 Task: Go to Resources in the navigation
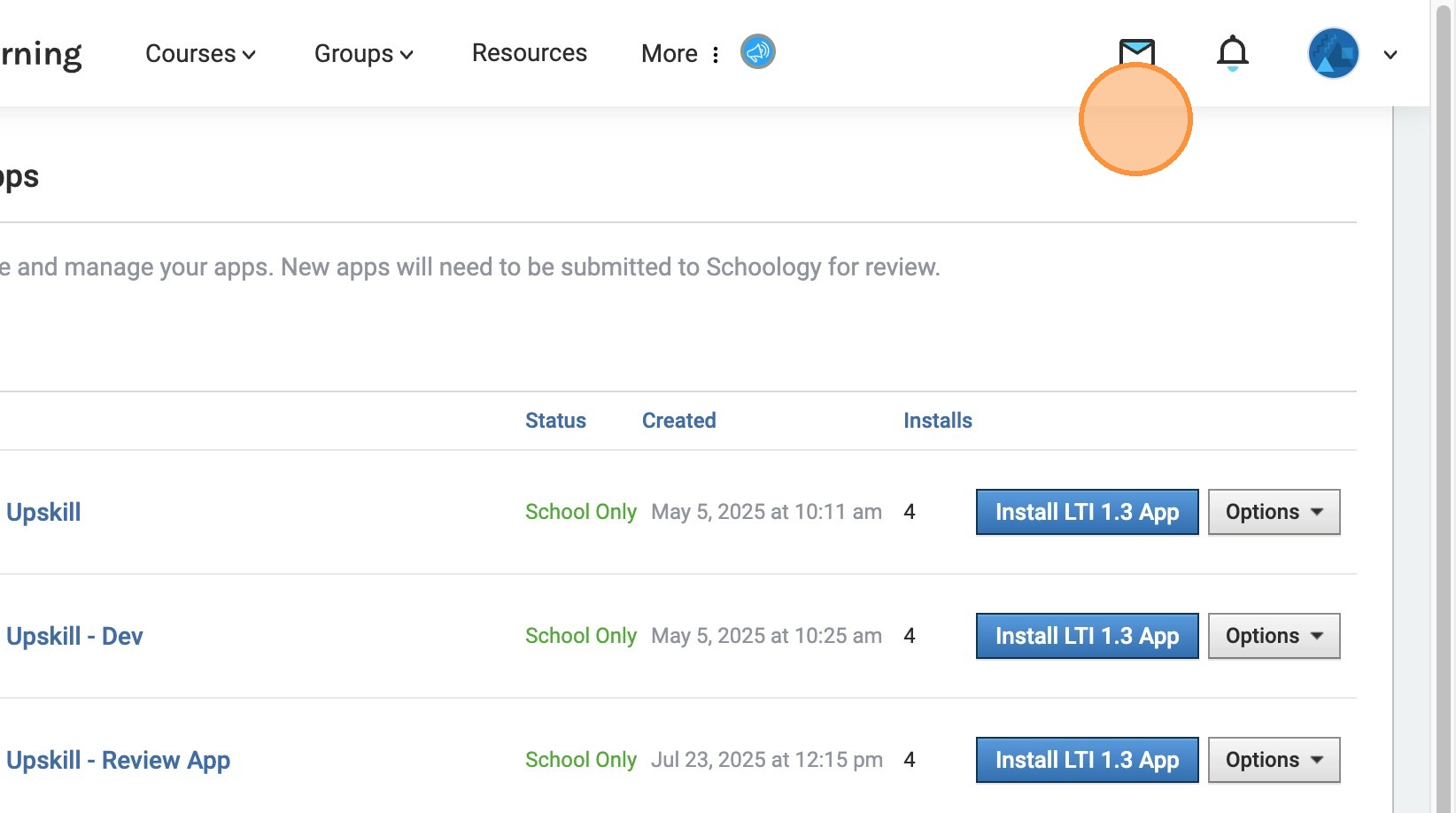(529, 53)
